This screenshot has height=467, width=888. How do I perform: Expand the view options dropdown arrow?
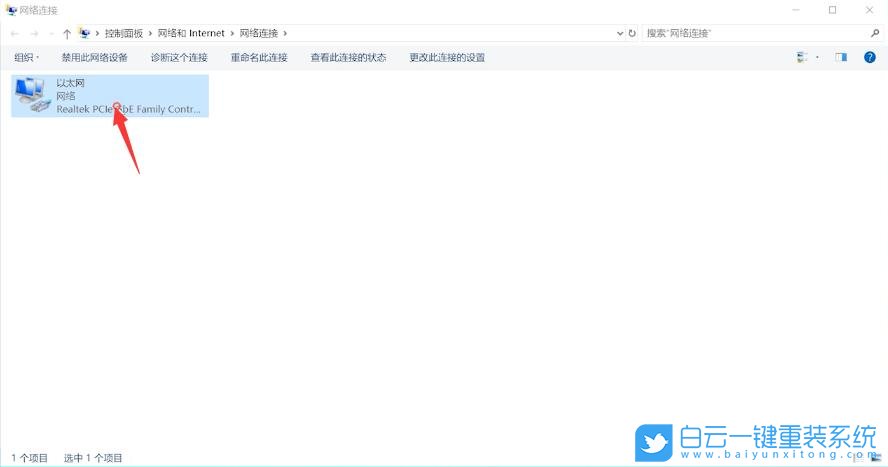point(817,57)
